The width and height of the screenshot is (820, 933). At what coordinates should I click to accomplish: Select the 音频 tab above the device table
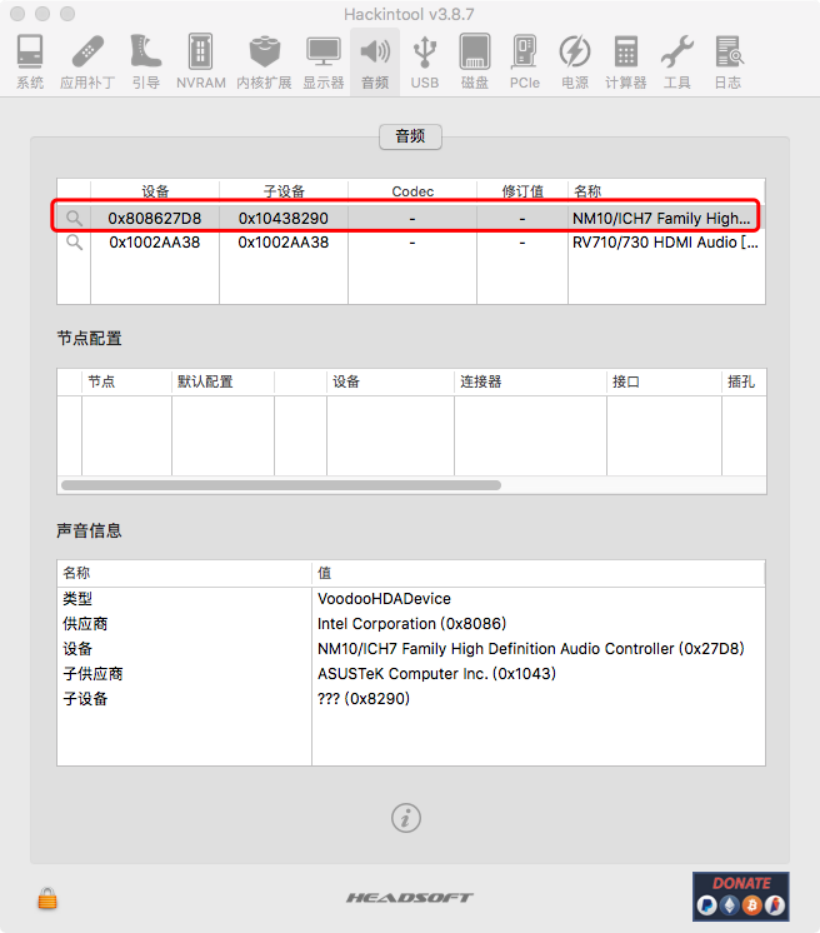pos(409,137)
